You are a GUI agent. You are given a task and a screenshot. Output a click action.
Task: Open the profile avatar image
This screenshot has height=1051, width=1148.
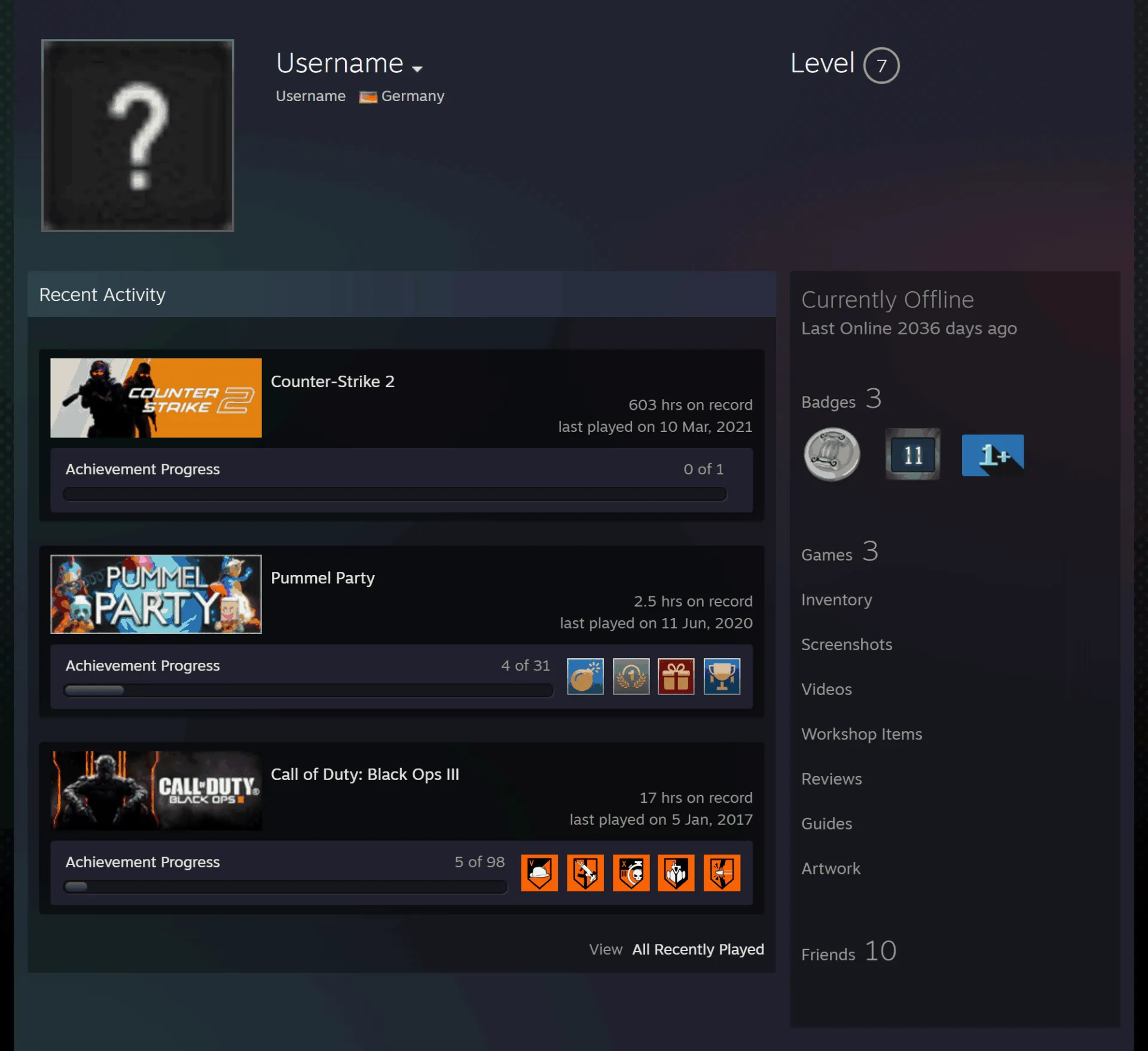[x=138, y=135]
